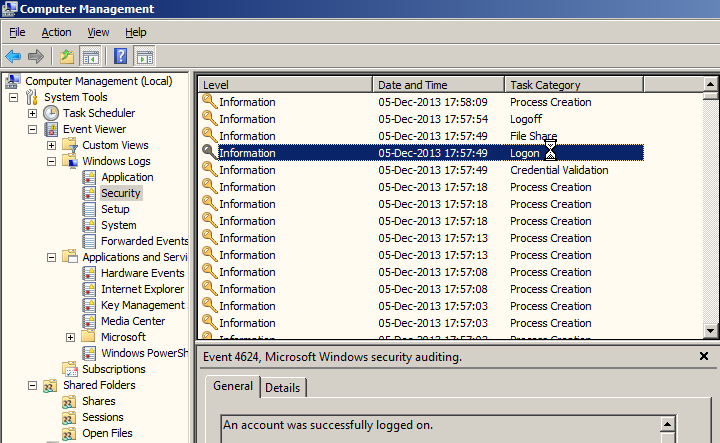
Task: Toggle the Show/Hide Action Pane icon
Action: [145, 57]
